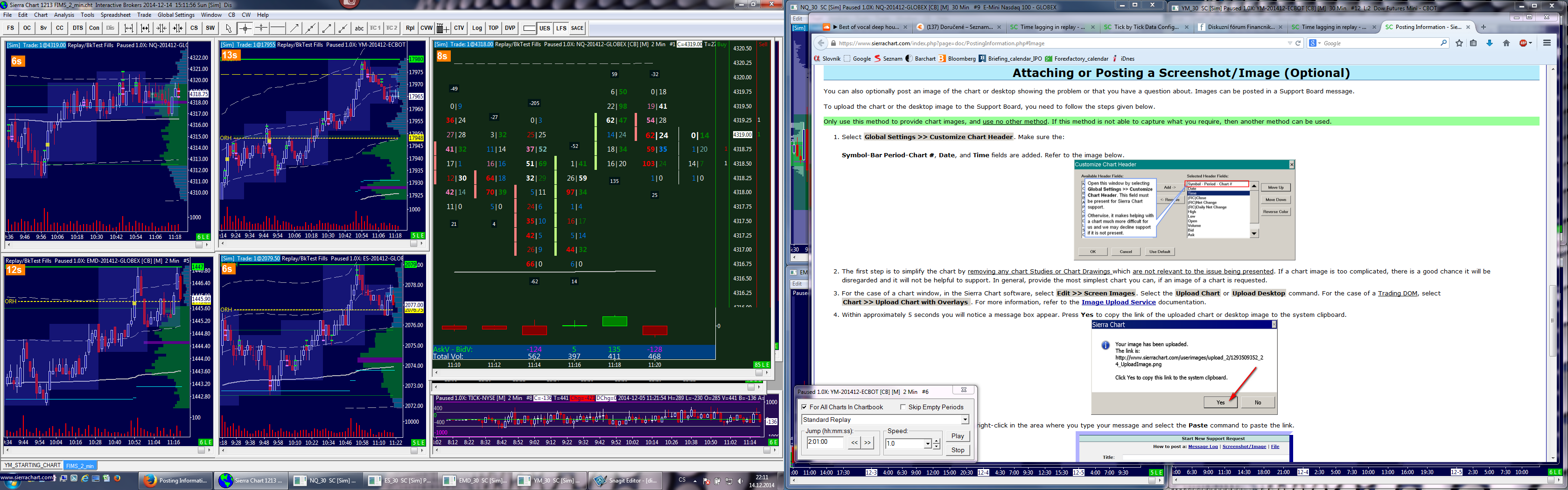Toggle the SACE toolbar button
This screenshot has width=1568, height=490.
[577, 28]
